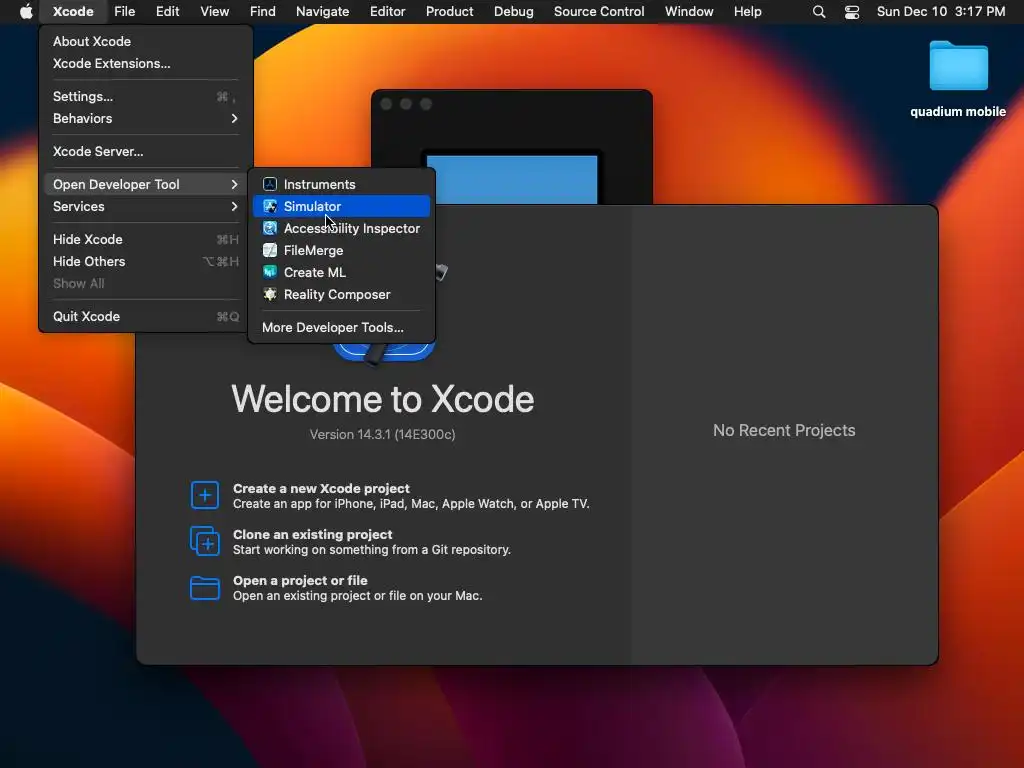
Task: Click the Simulator app icon in submenu
Action: (270, 206)
